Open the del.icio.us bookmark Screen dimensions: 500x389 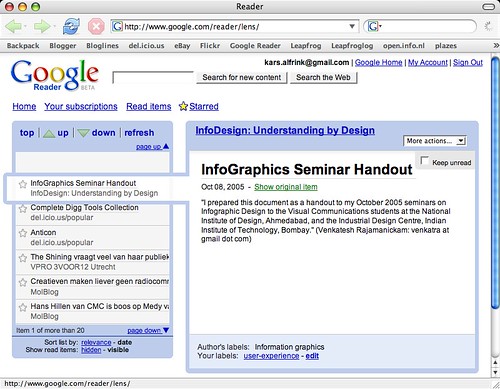point(146,46)
